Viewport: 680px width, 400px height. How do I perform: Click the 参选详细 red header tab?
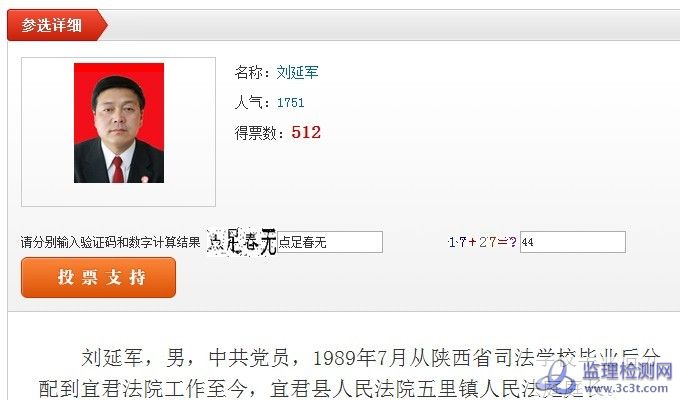pyautogui.click(x=56, y=25)
